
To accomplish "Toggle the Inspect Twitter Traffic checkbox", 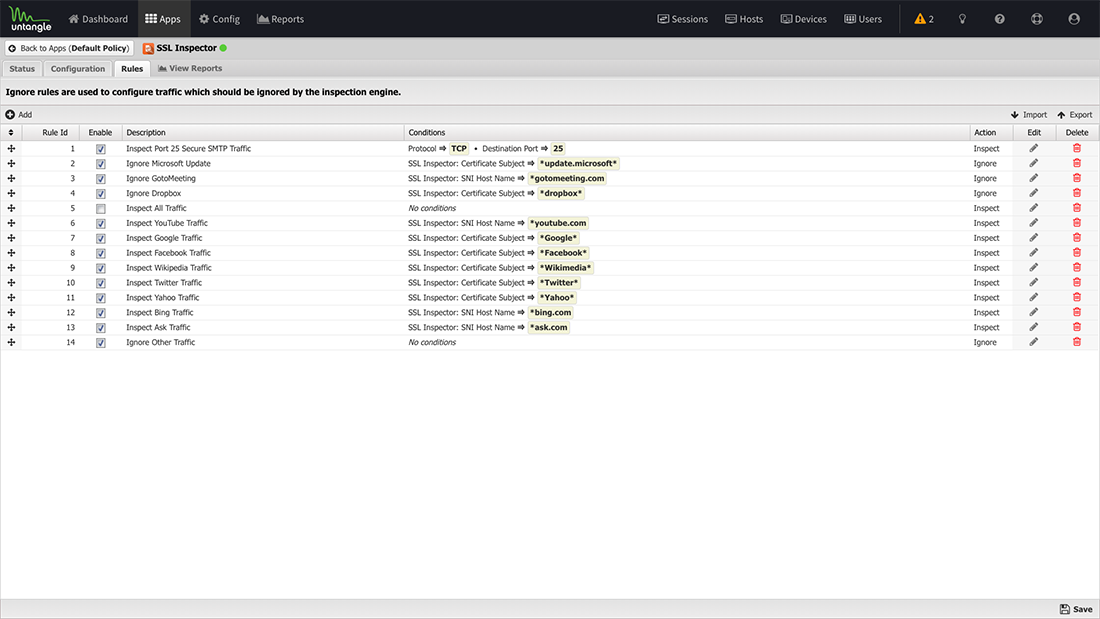I will 101,283.
